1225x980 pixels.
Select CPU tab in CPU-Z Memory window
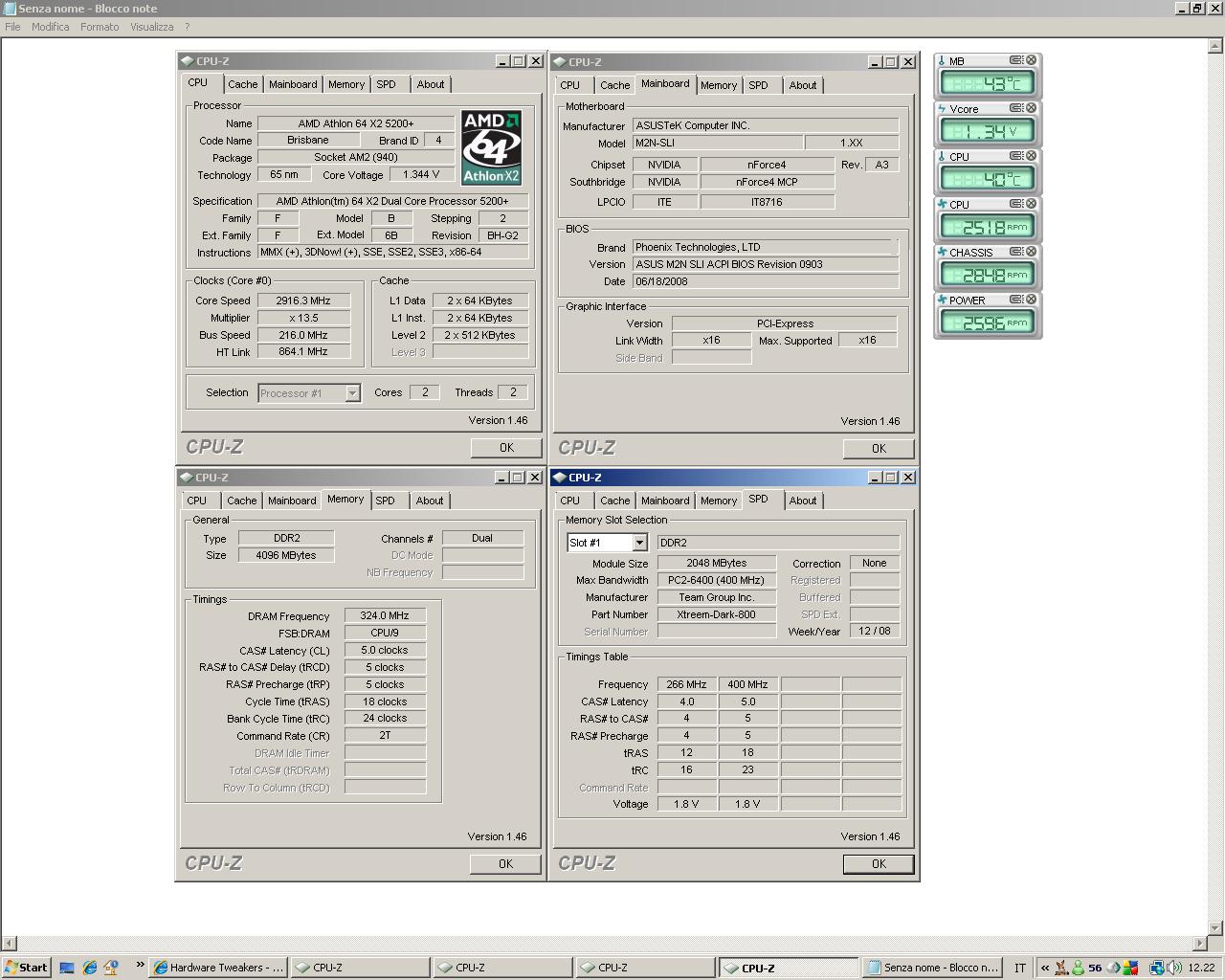coord(197,501)
